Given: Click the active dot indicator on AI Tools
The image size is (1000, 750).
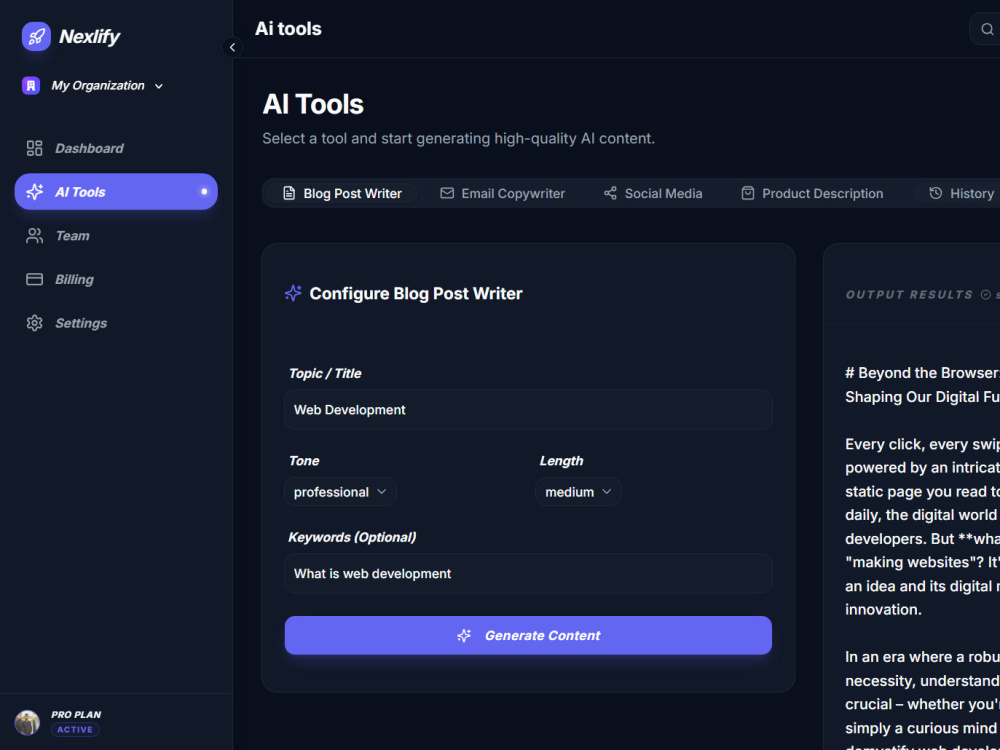Looking at the screenshot, I should [x=204, y=191].
